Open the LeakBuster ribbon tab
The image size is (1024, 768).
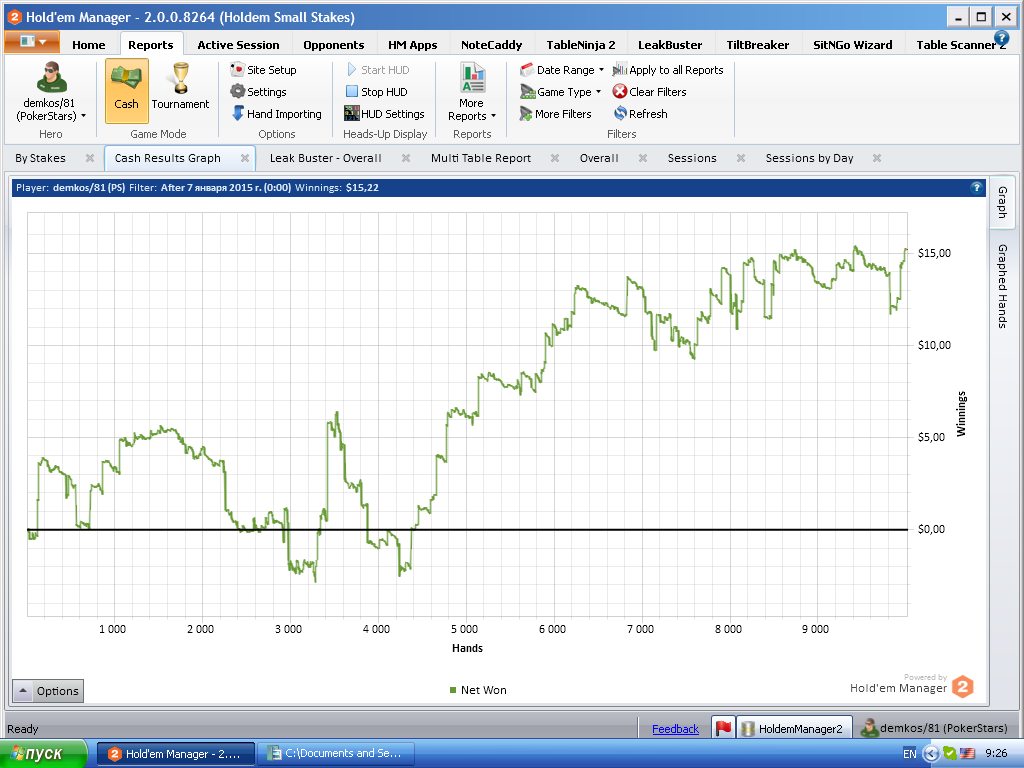(670, 45)
